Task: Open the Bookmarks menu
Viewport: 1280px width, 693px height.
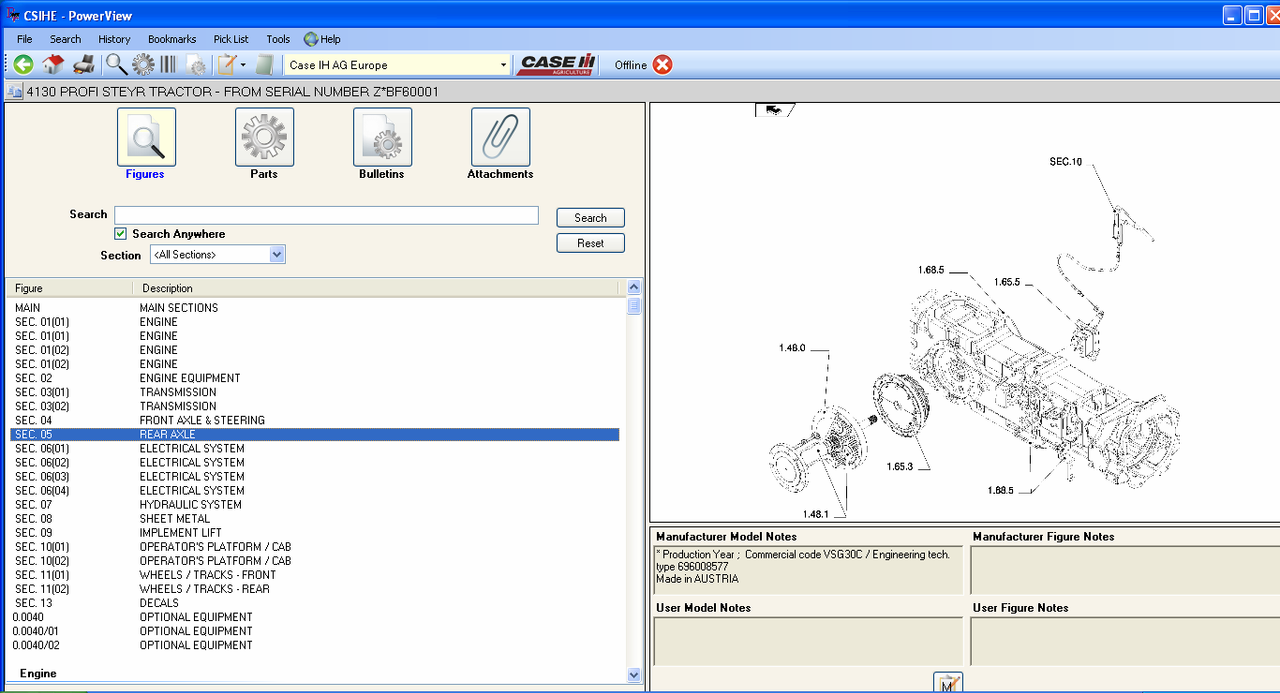Action: tap(172, 39)
